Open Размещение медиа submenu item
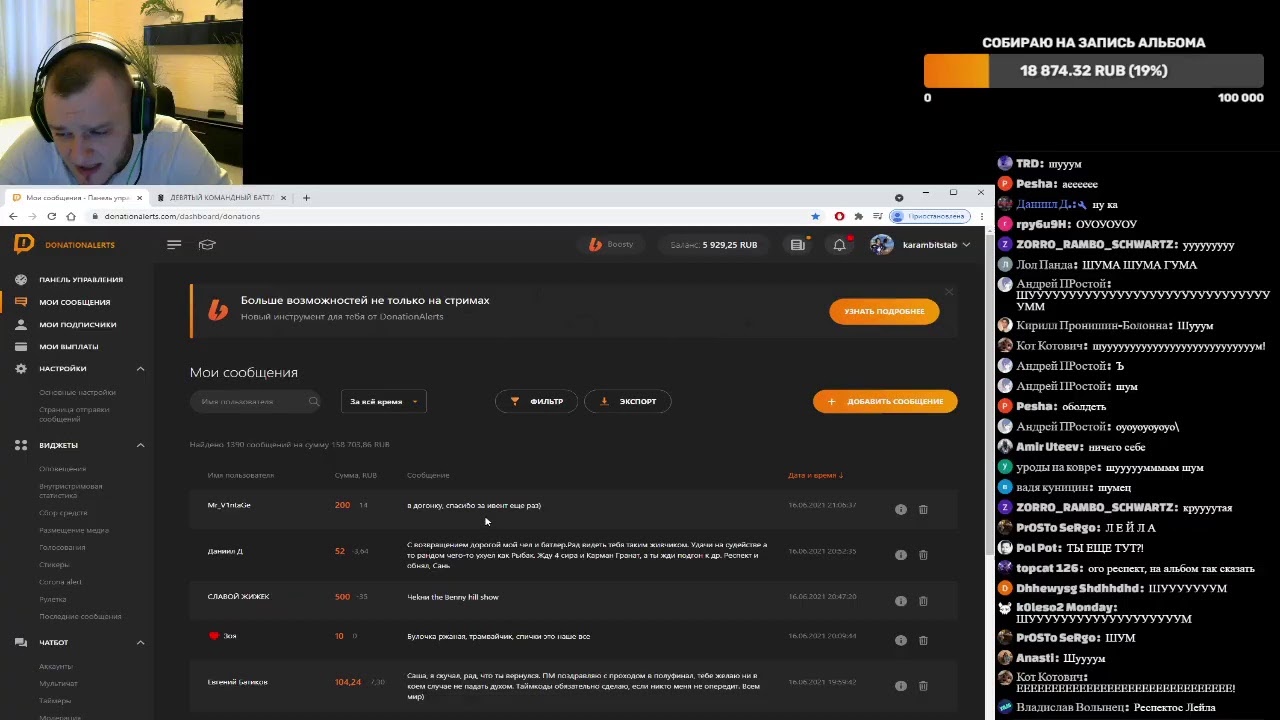1280x720 pixels. pyautogui.click(x=74, y=530)
